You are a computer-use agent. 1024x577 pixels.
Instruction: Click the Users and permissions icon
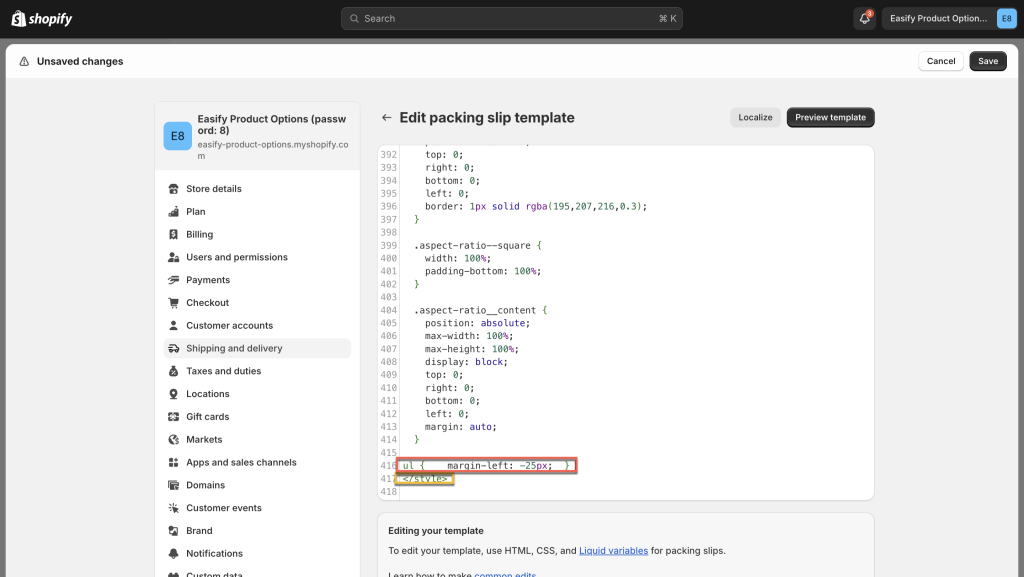174,257
